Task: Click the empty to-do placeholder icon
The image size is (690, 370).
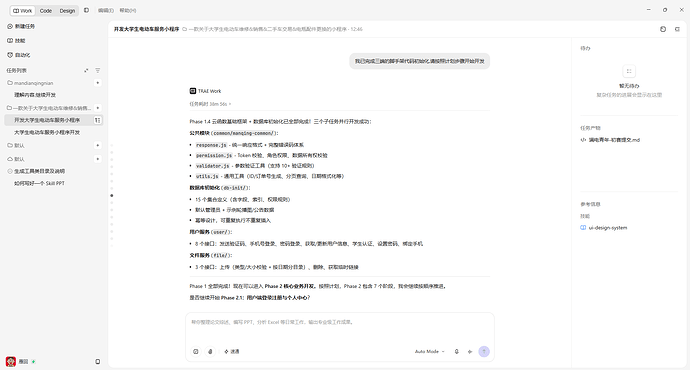Action: click(x=629, y=71)
